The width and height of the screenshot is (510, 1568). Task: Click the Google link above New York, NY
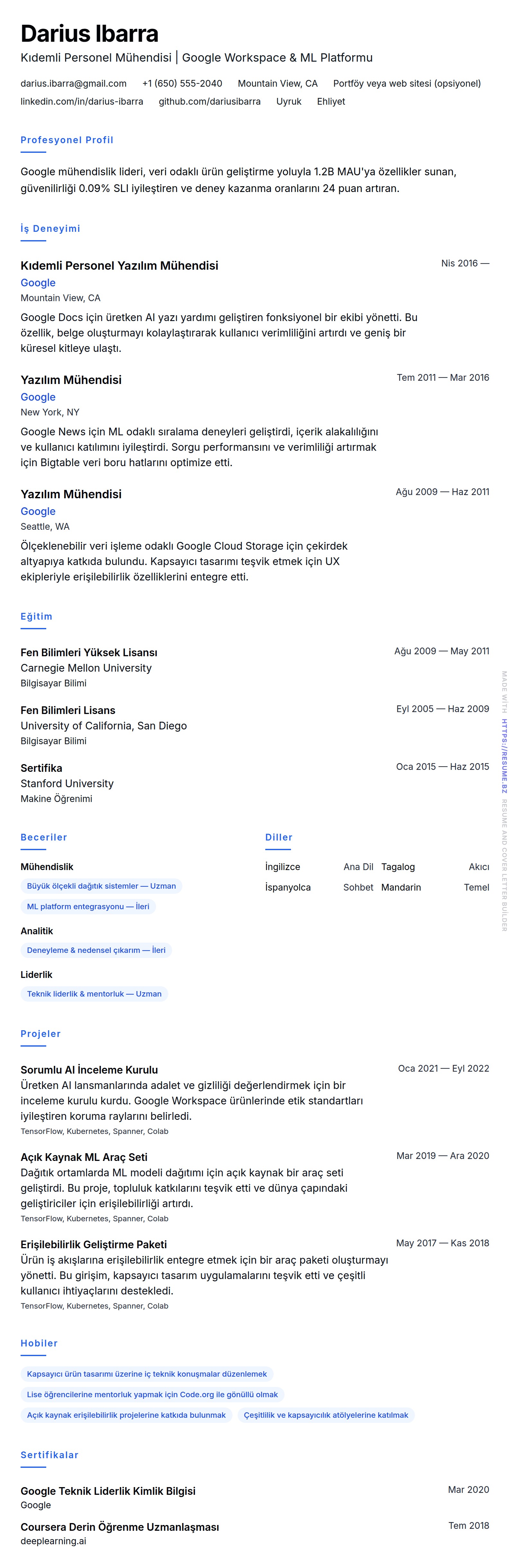(x=38, y=397)
